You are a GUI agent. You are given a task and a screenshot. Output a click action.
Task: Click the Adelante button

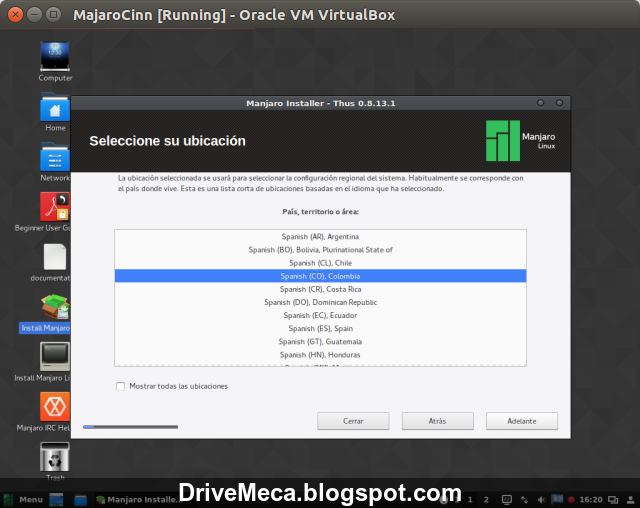pyautogui.click(x=522, y=421)
